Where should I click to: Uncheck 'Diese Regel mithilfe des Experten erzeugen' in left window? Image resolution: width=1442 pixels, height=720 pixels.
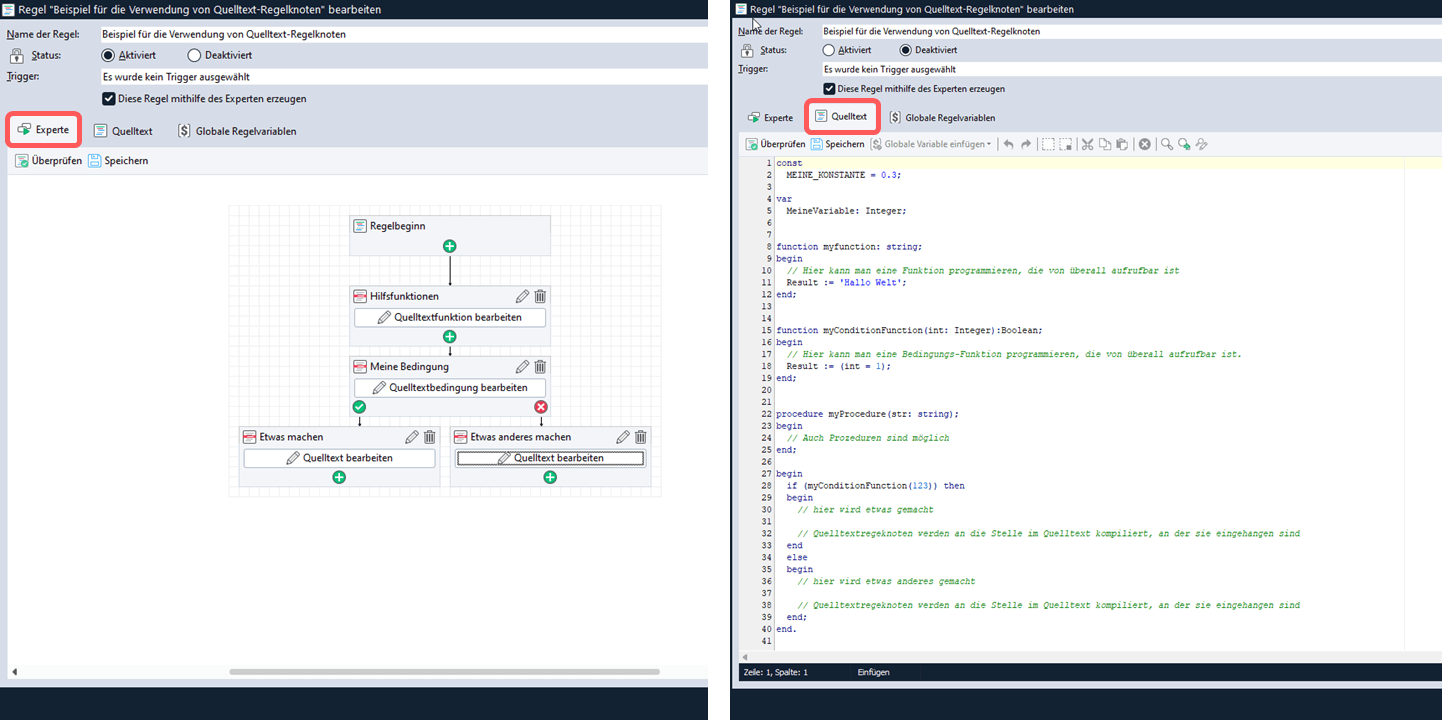point(109,99)
